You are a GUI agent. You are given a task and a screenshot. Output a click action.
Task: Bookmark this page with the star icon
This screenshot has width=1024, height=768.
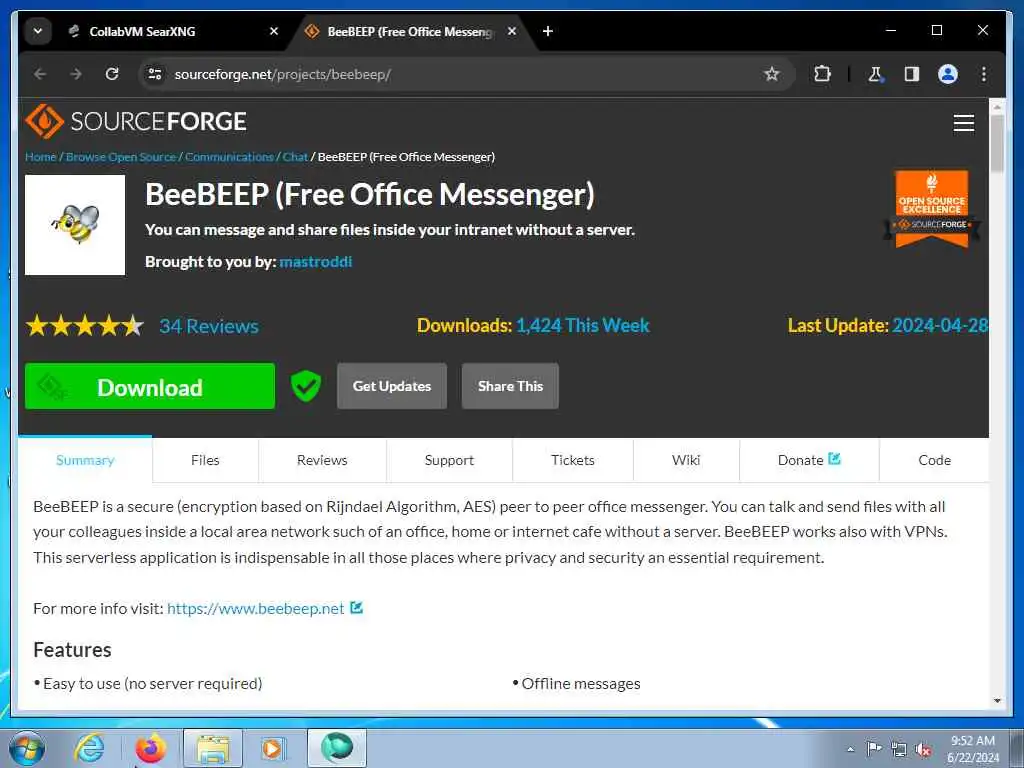coord(772,74)
